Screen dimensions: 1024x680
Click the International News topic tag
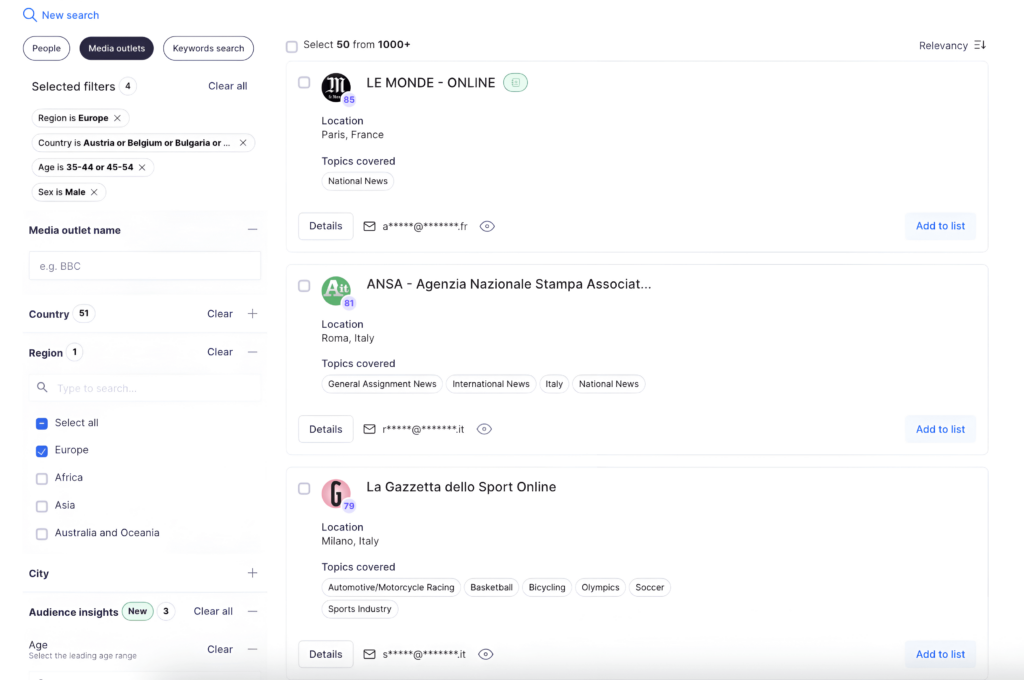click(x=491, y=384)
